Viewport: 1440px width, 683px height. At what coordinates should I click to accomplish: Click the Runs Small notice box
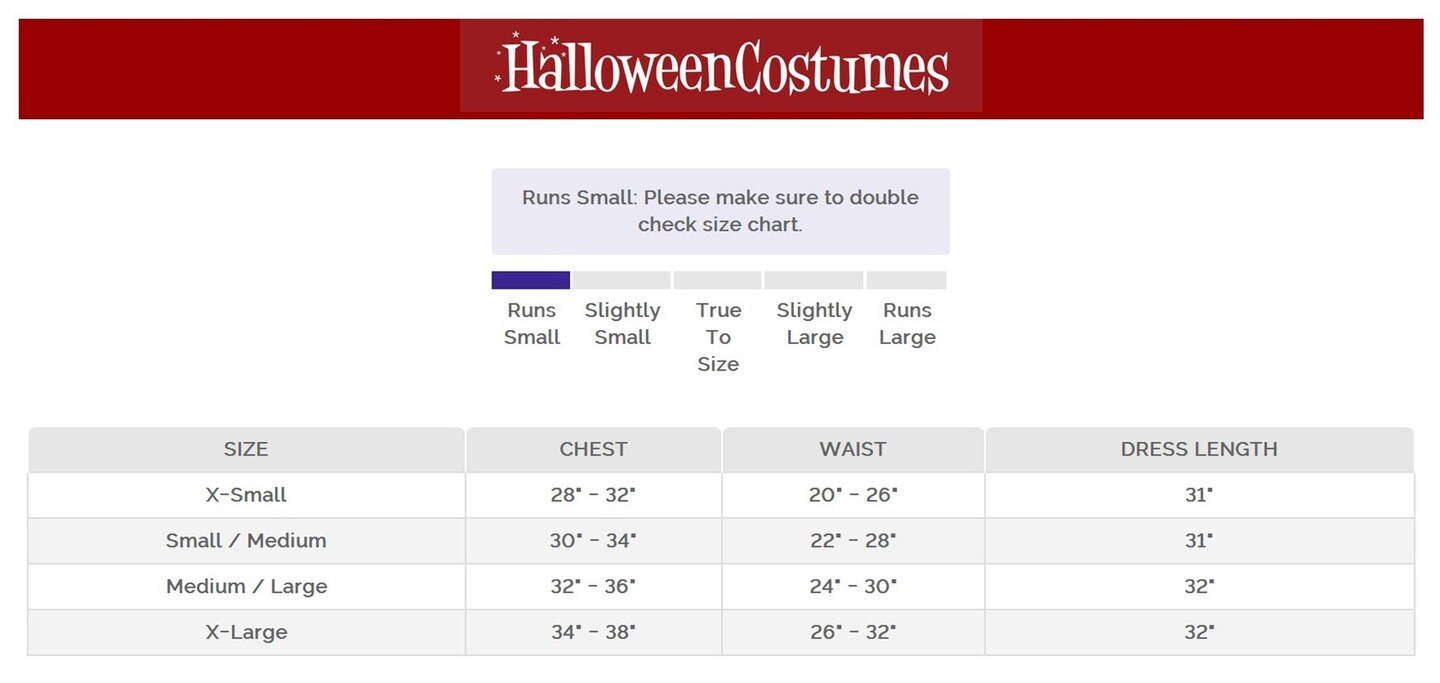pos(720,211)
